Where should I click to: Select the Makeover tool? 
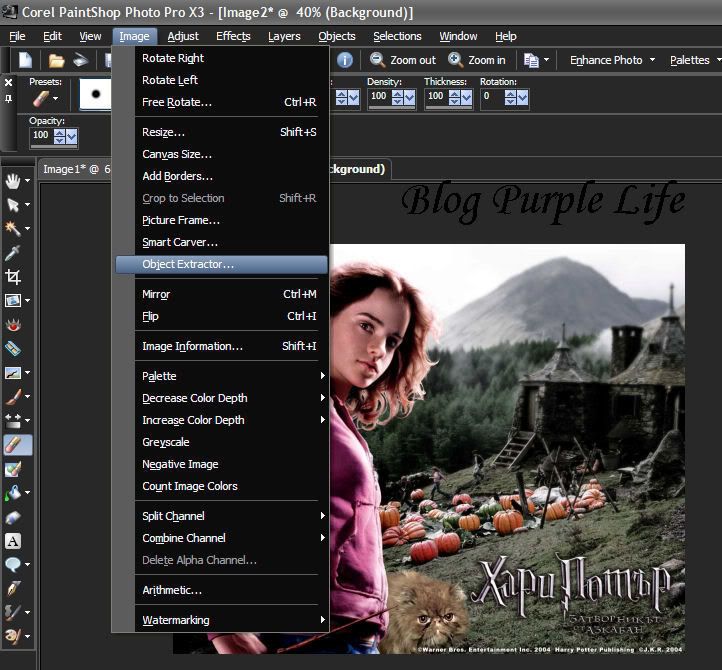click(12, 349)
